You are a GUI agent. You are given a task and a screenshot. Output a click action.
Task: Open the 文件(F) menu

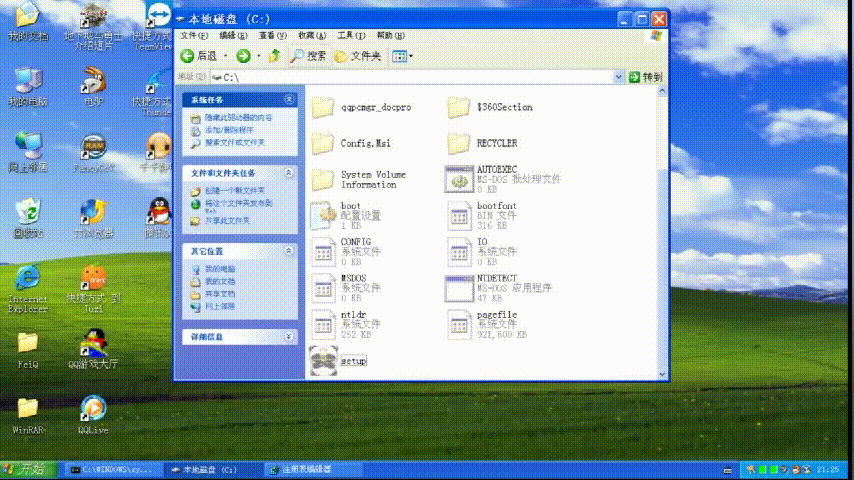click(x=194, y=35)
